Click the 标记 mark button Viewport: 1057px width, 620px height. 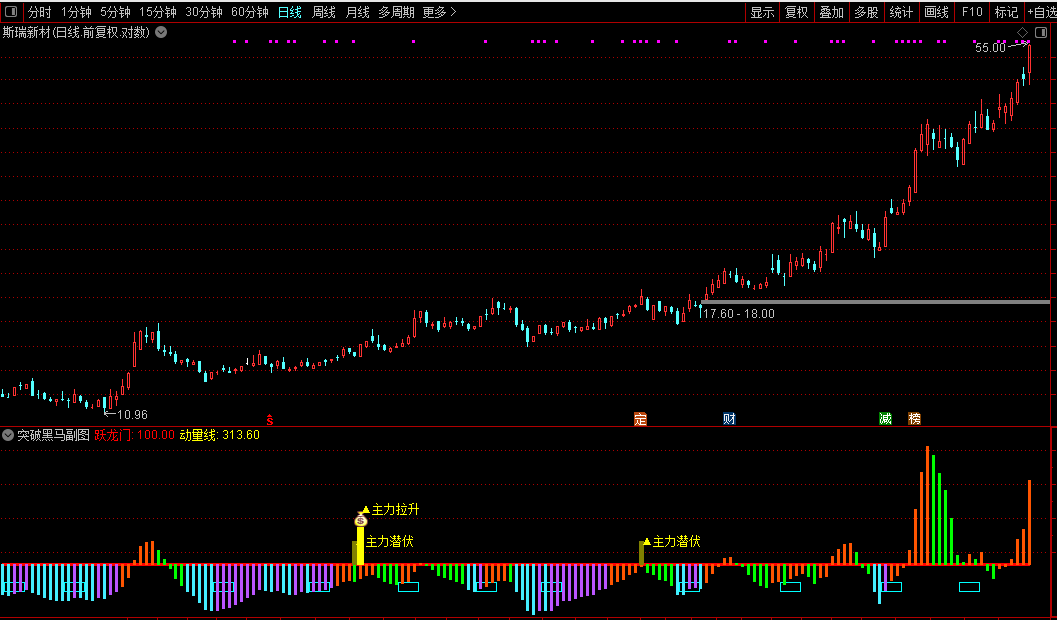coord(1006,12)
